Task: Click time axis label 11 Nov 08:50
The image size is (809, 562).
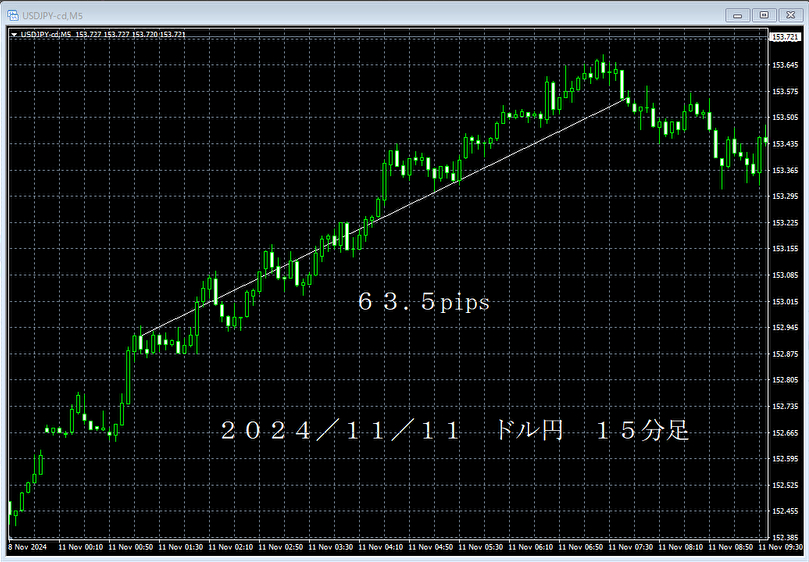Action: pos(731,547)
